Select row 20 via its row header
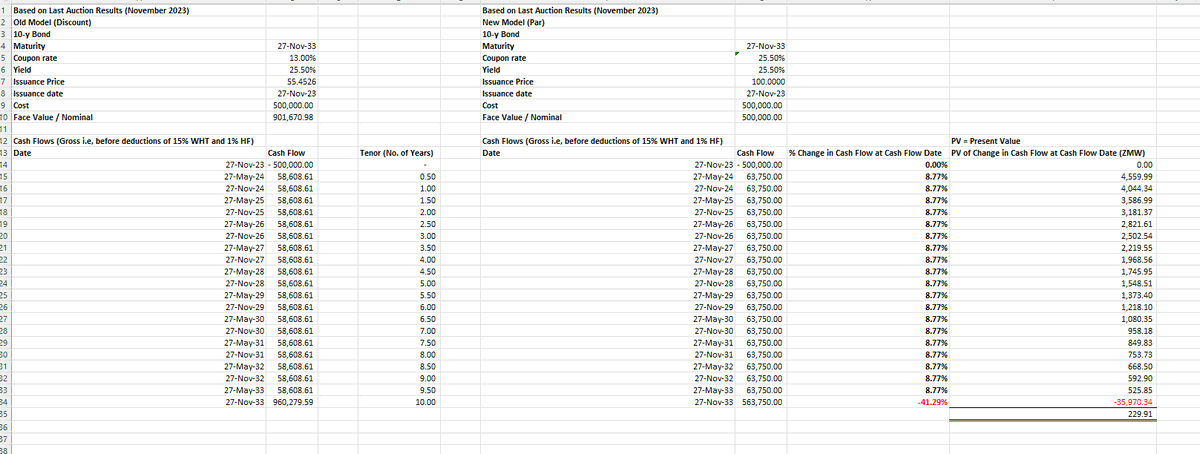Image resolution: width=1200 pixels, height=454 pixels. (5, 236)
